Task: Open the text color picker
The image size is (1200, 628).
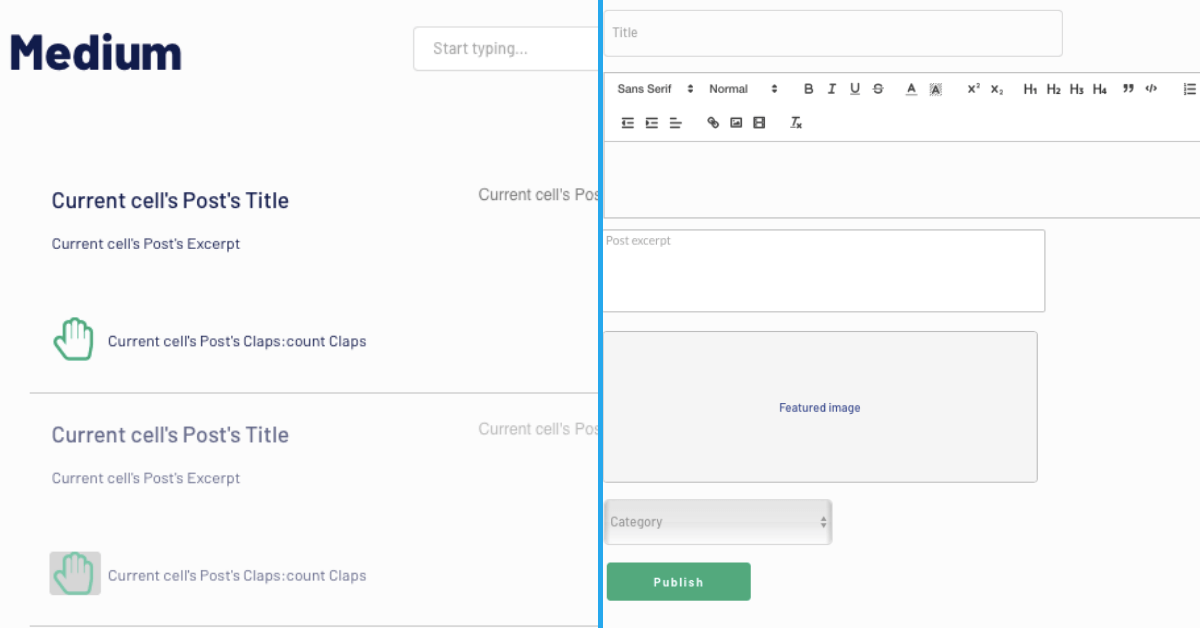Action: point(911,89)
